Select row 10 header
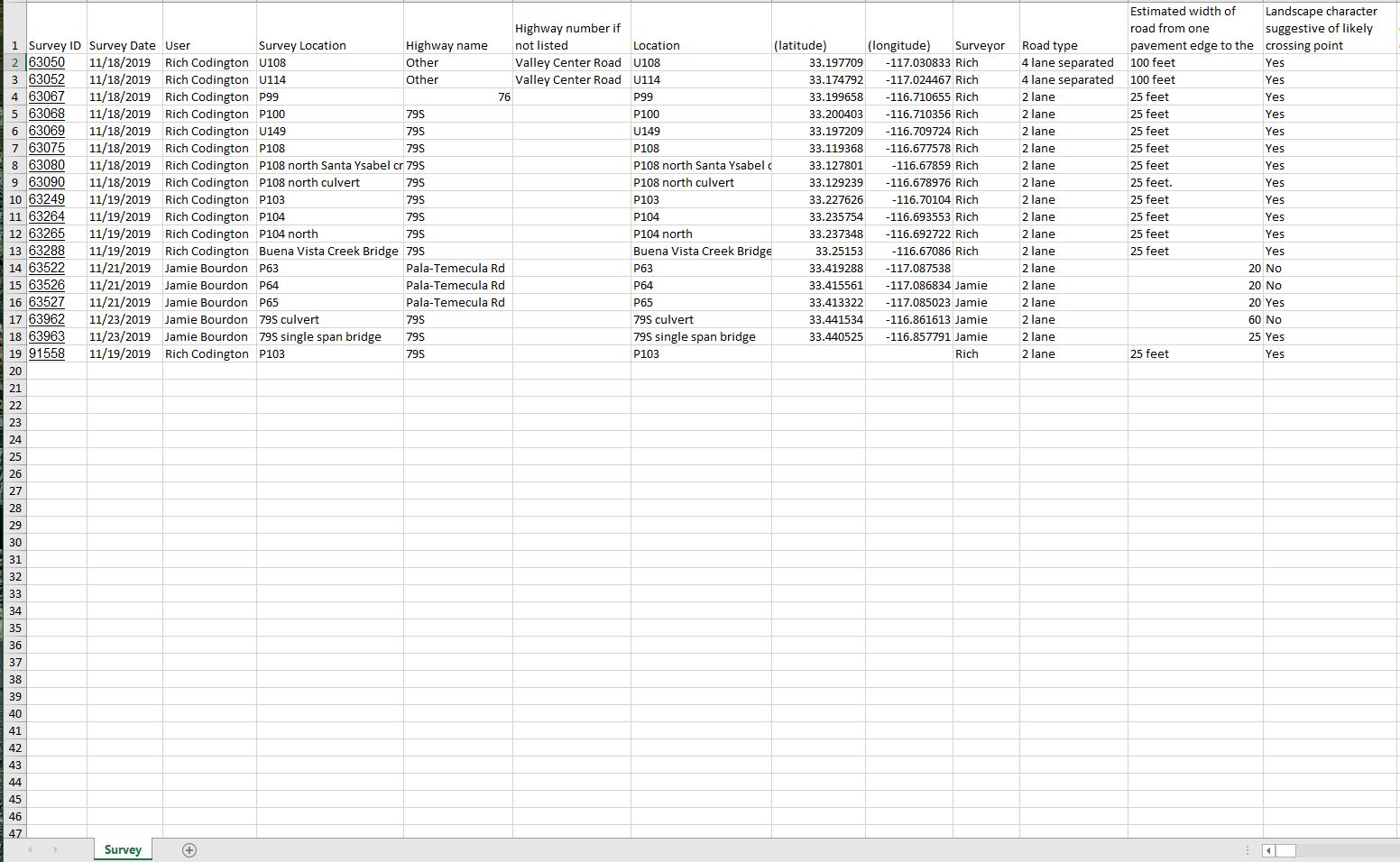Image resolution: width=1400 pixels, height=862 pixels. pos(15,199)
